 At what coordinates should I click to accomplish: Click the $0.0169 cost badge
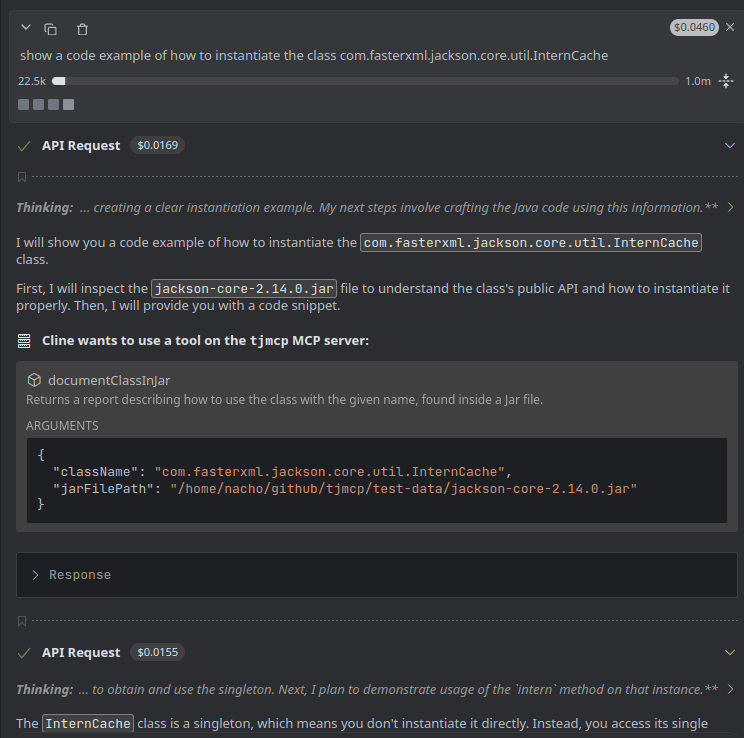(x=158, y=145)
